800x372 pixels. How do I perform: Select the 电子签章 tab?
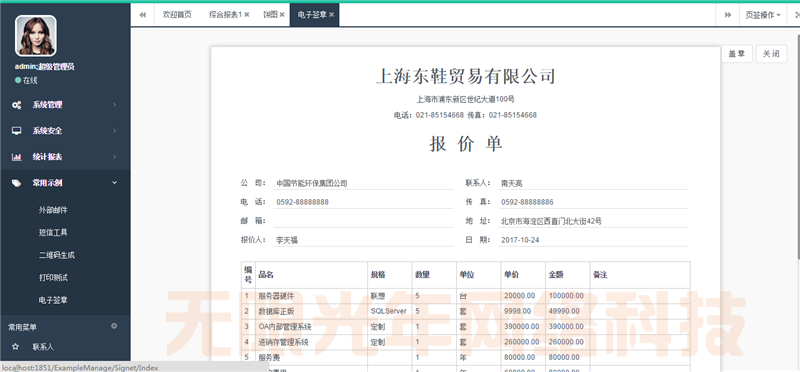coord(312,15)
